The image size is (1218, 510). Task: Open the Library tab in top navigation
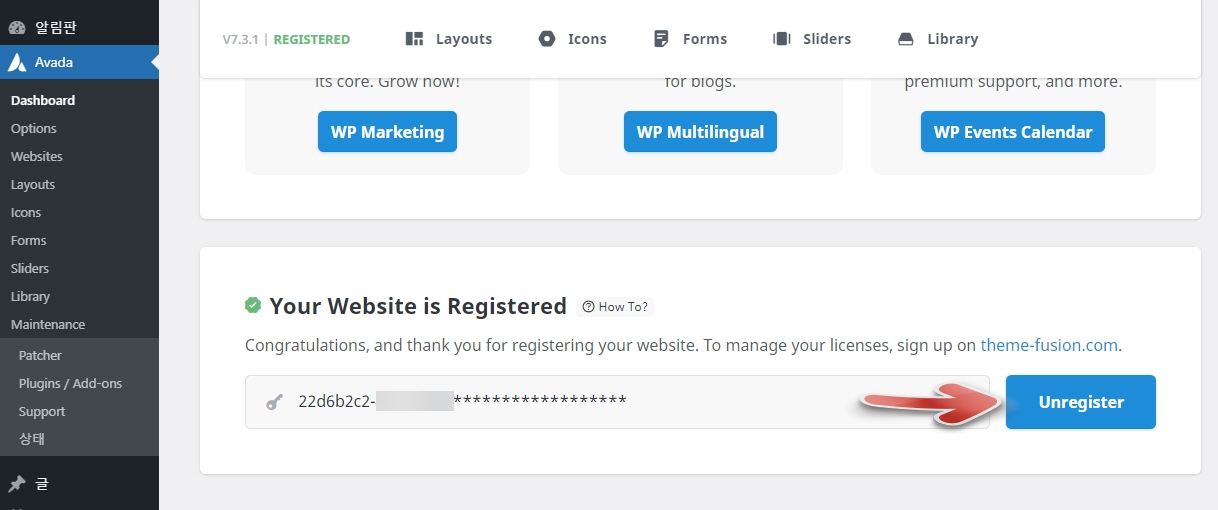pyautogui.click(x=938, y=39)
